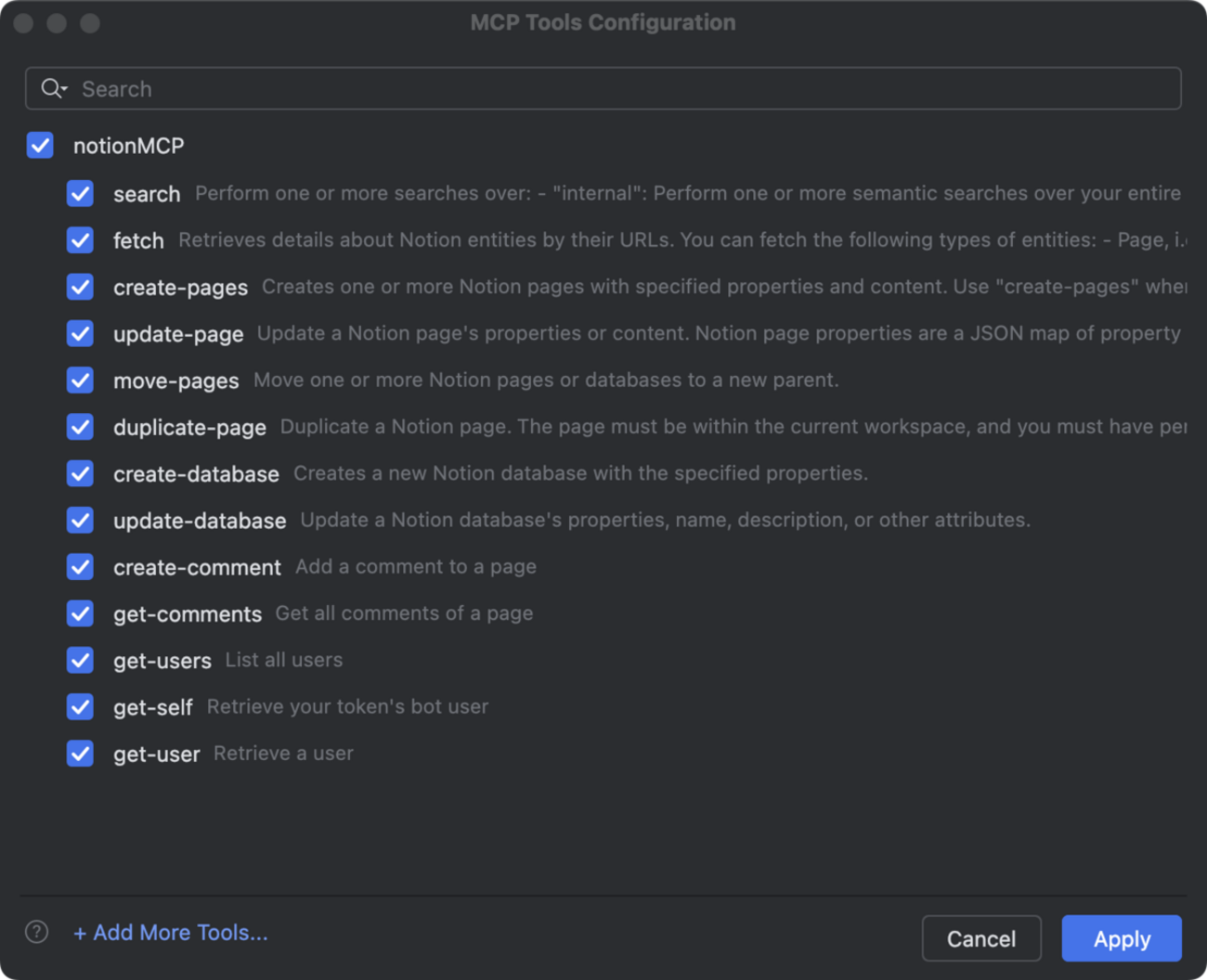
Task: Toggle the duplicate-page checkbox
Action: tap(80, 427)
